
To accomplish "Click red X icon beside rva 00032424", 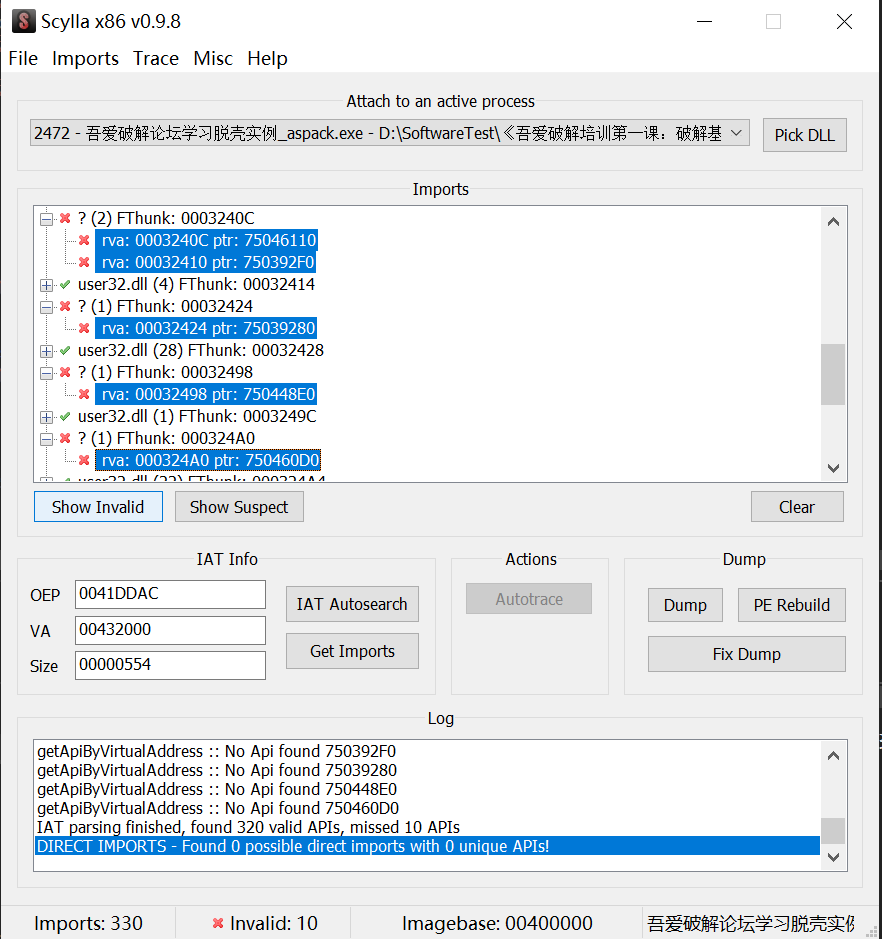I will (x=84, y=329).
